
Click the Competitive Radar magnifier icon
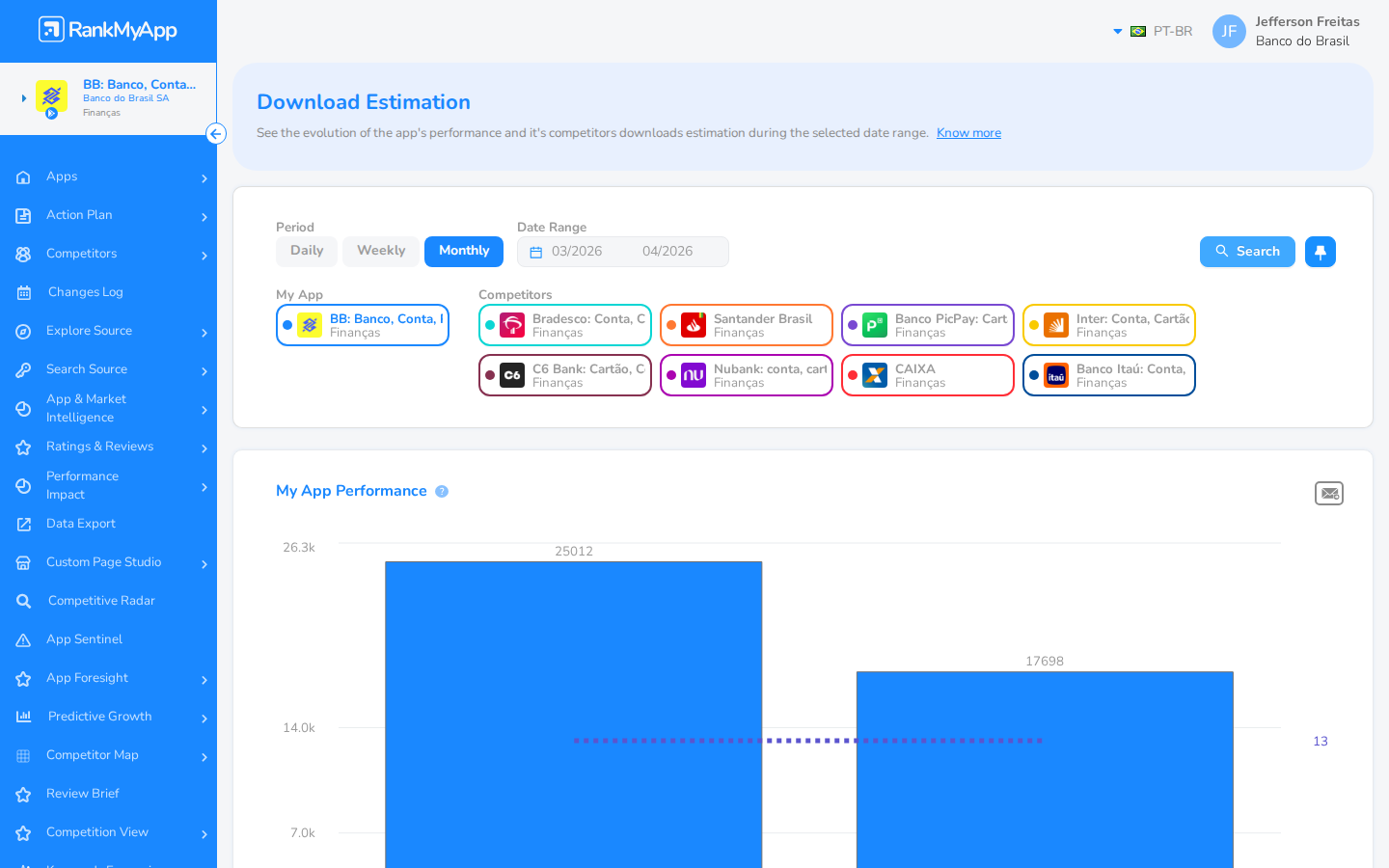(23, 602)
